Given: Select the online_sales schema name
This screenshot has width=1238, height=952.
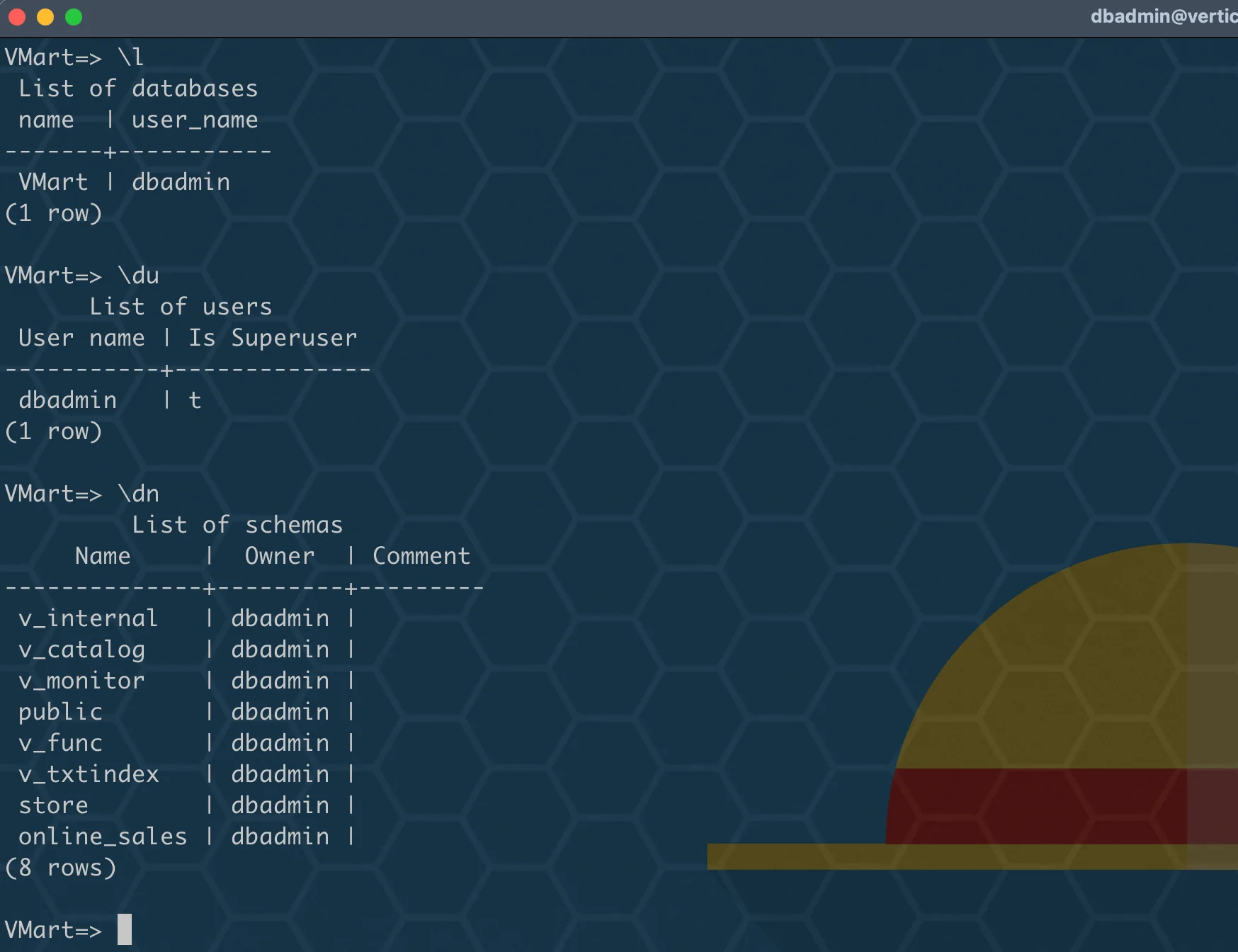Looking at the screenshot, I should (103, 837).
